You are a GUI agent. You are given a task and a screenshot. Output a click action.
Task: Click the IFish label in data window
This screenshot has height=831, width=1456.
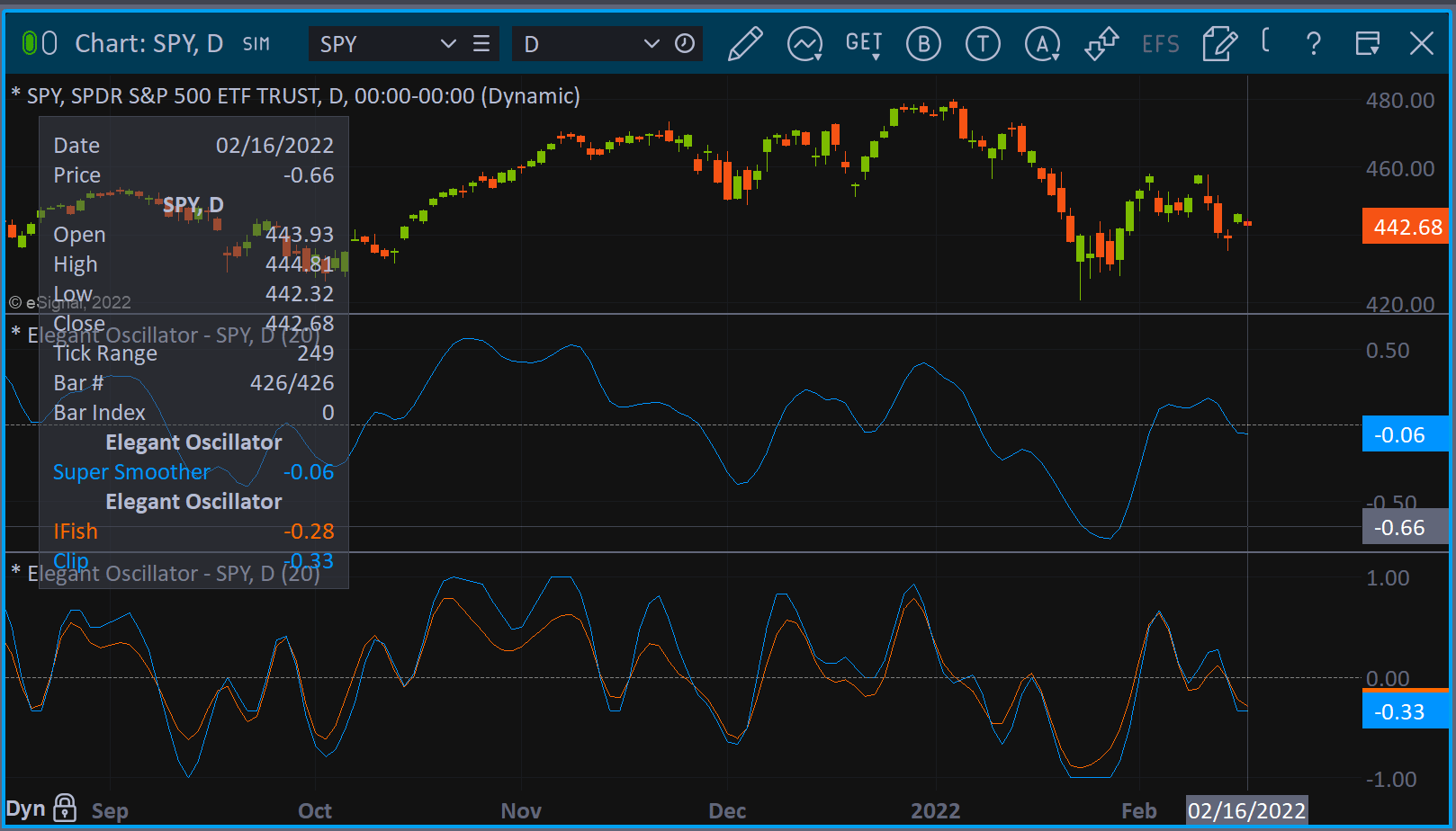[x=76, y=532]
